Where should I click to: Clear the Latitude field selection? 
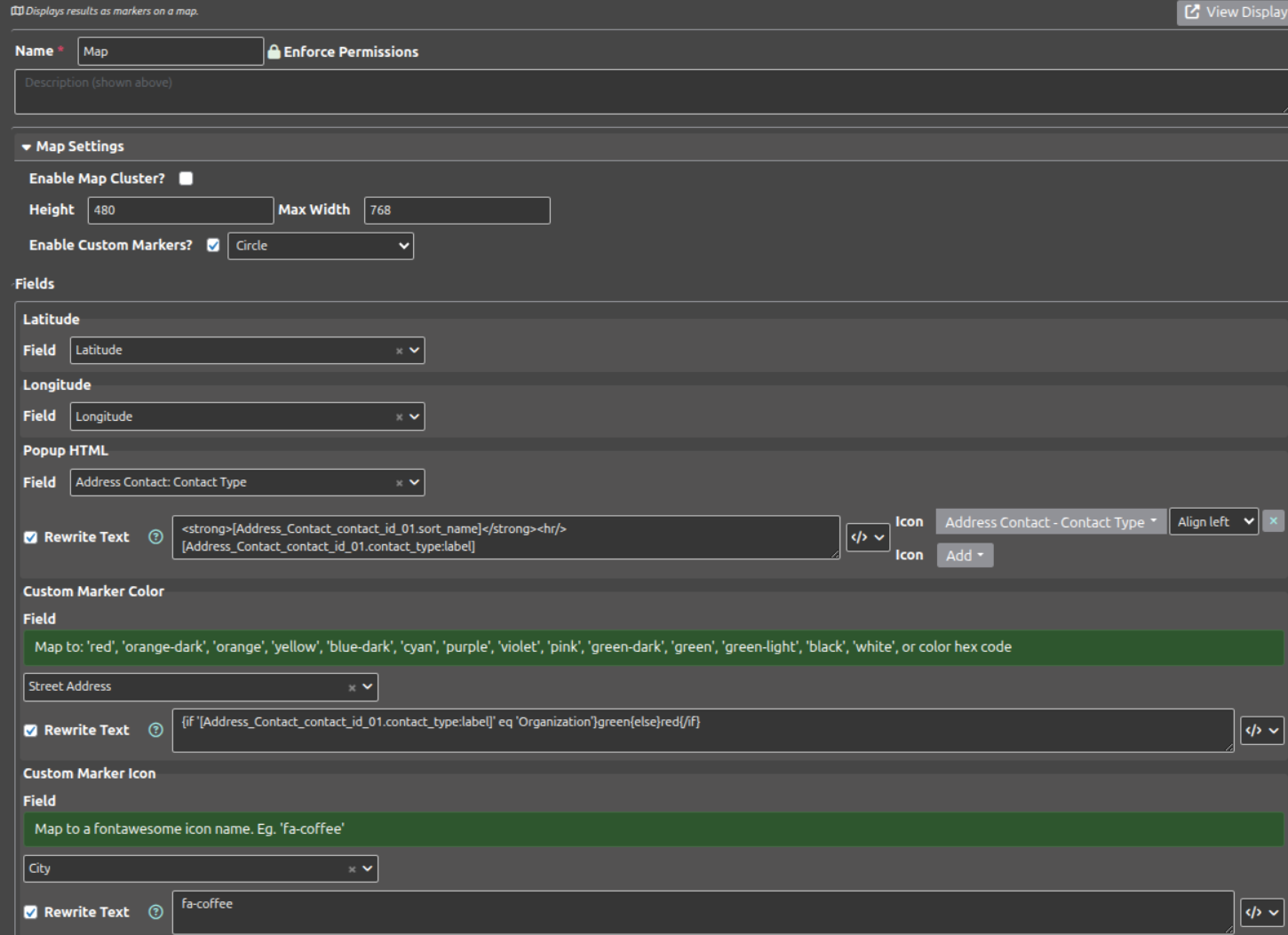point(399,351)
